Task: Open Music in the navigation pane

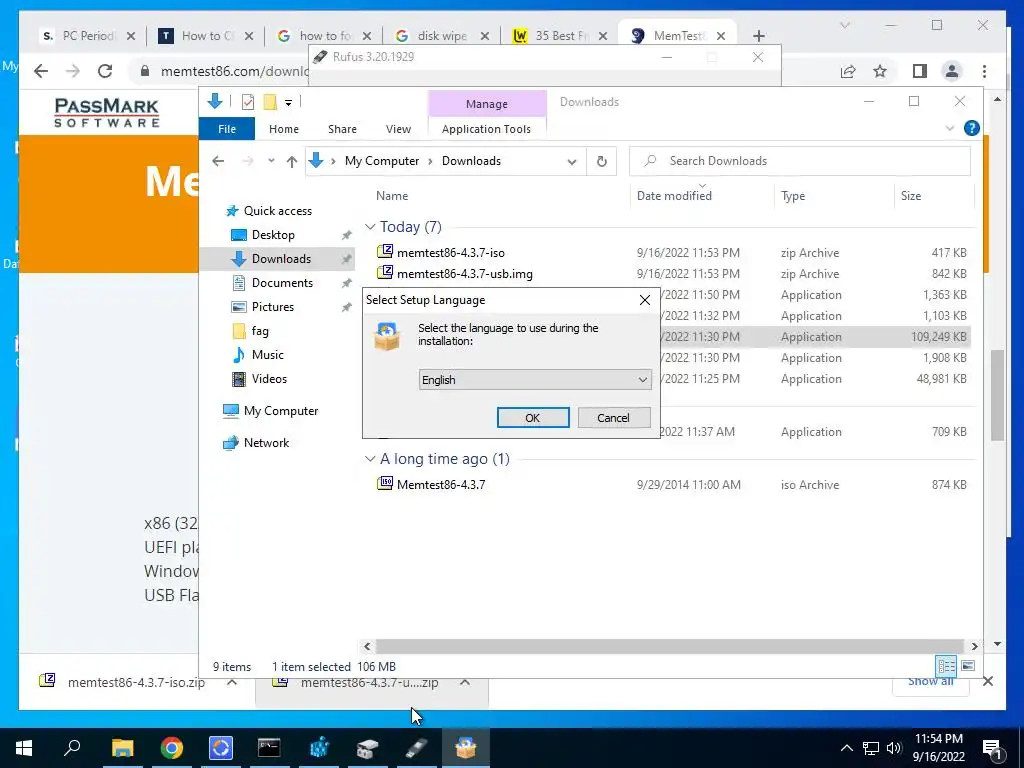Action: 268,355
